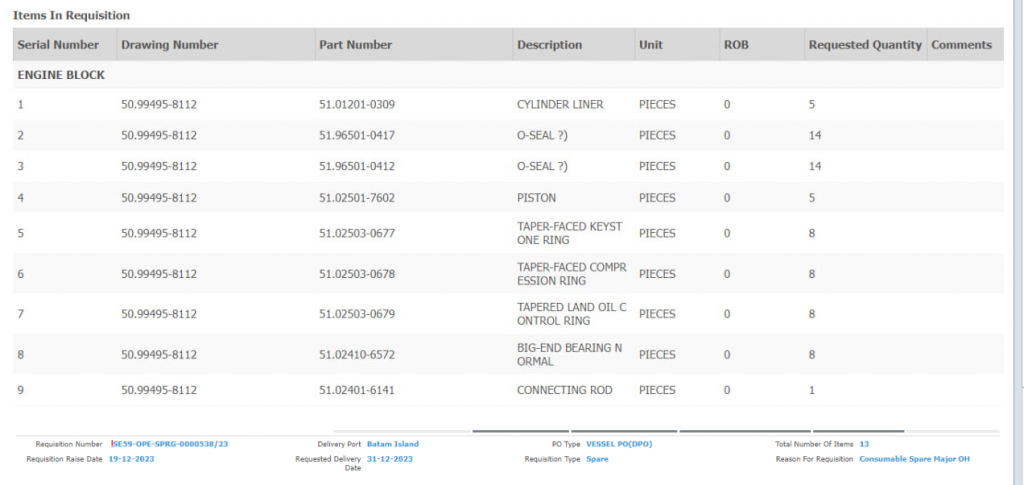1024x485 pixels.
Task: Click part number 51.02501-7602 for PISTON
Action: tap(356, 198)
